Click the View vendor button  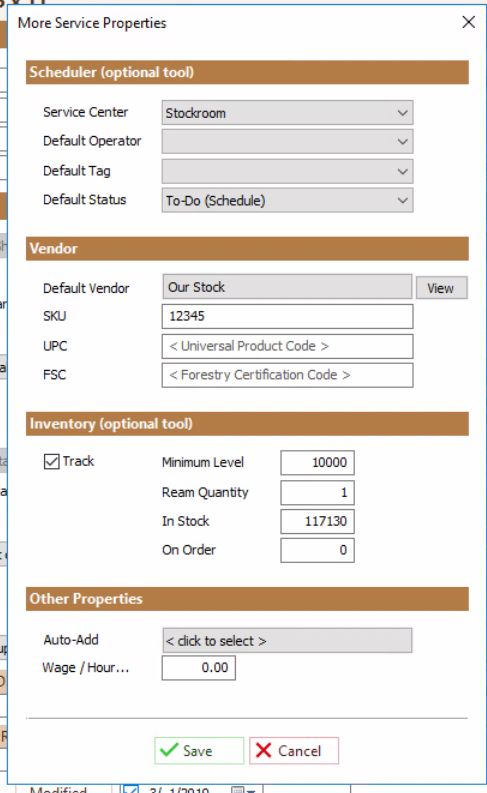click(441, 288)
